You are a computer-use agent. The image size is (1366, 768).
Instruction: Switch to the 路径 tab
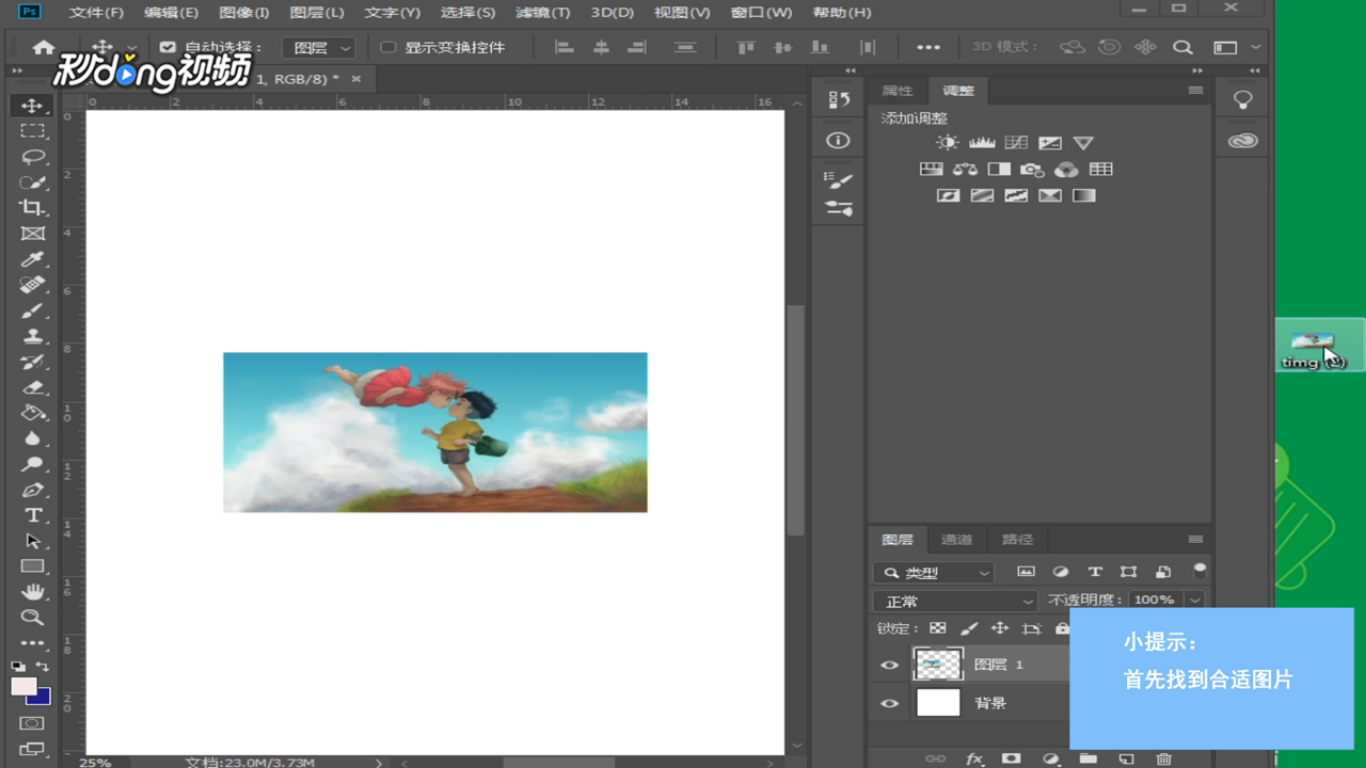[x=1017, y=539]
